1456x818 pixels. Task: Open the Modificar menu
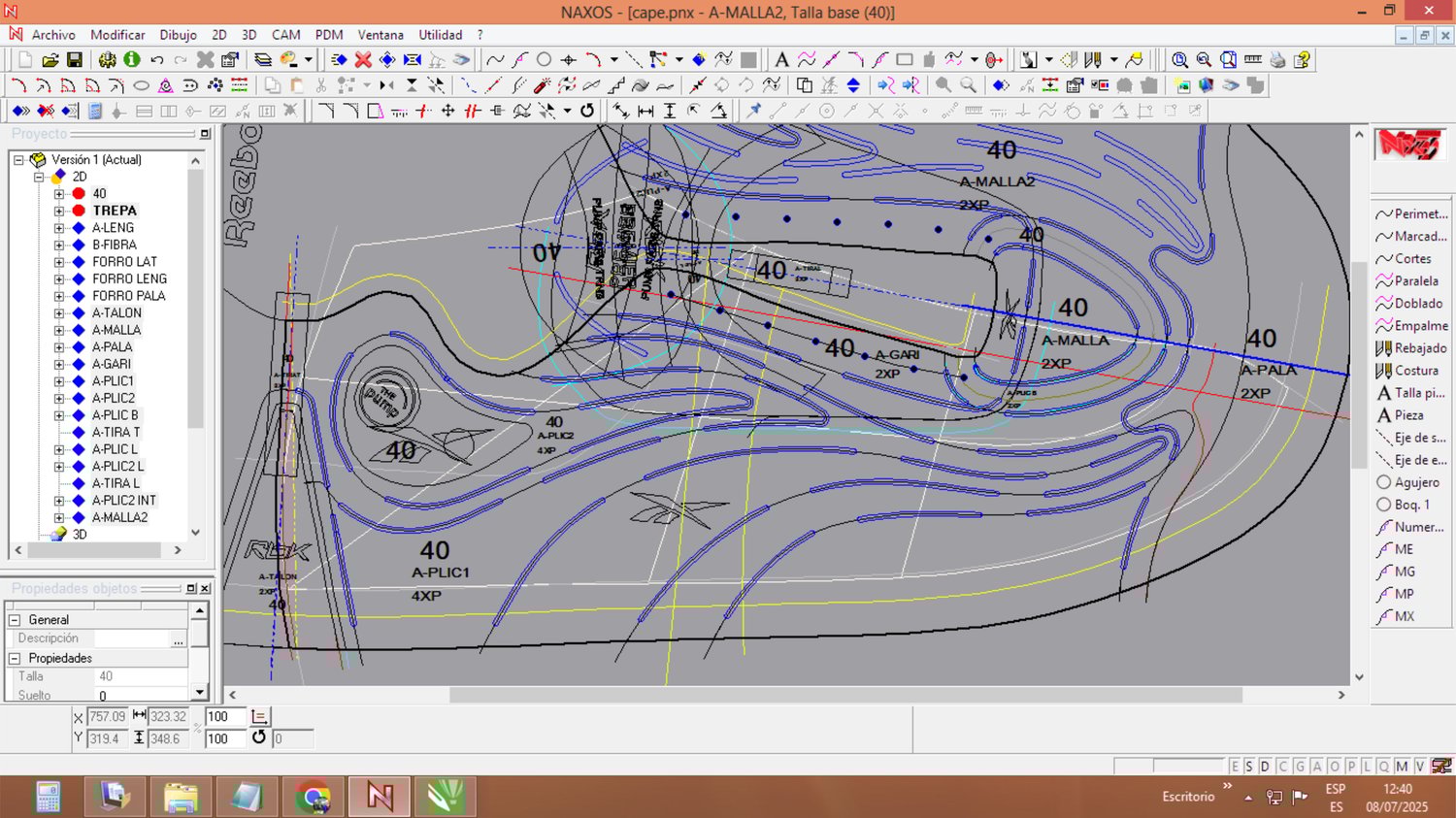(117, 35)
